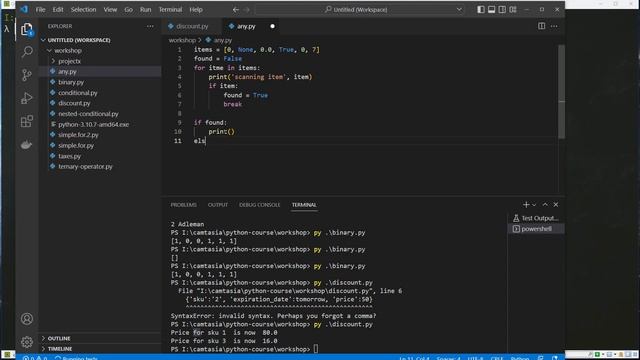This screenshot has width=640, height=360.
Task: Switch to the Debug Console tab
Action: click(260, 205)
